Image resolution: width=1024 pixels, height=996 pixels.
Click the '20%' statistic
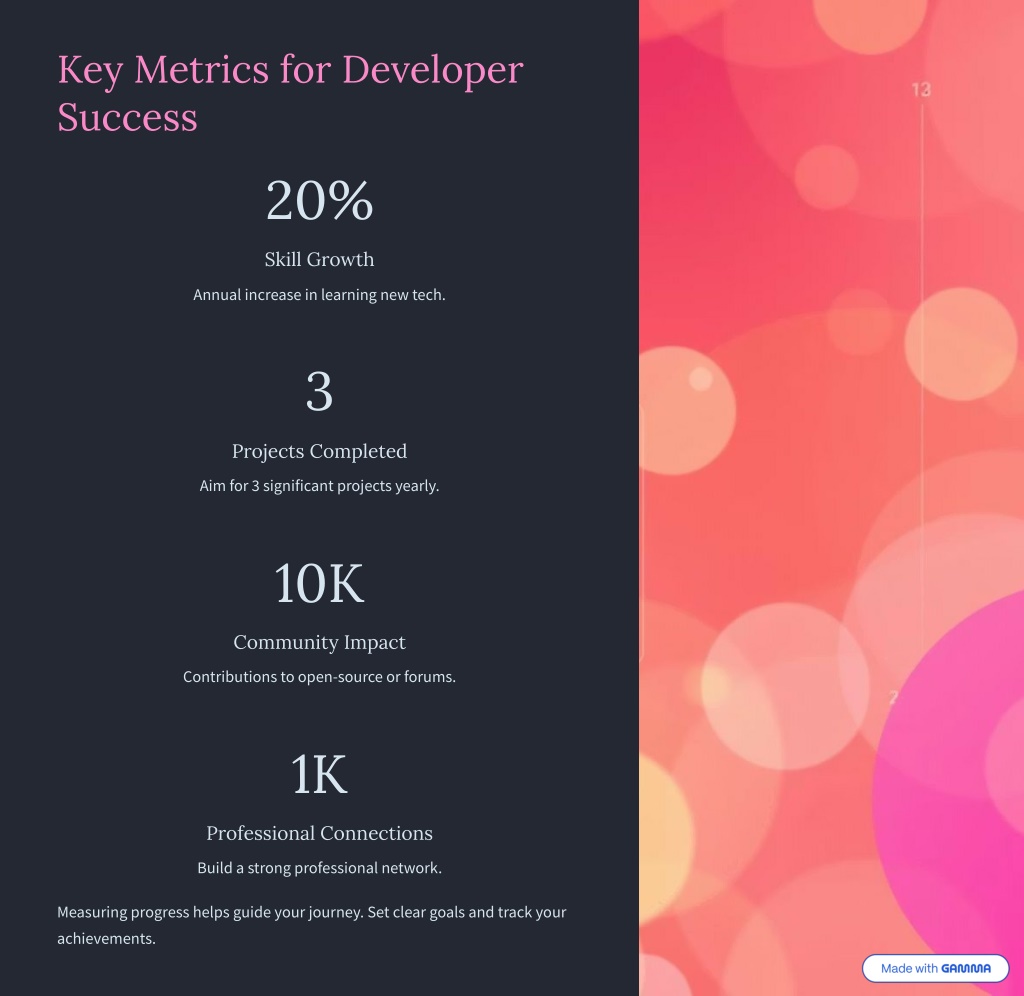tap(319, 200)
